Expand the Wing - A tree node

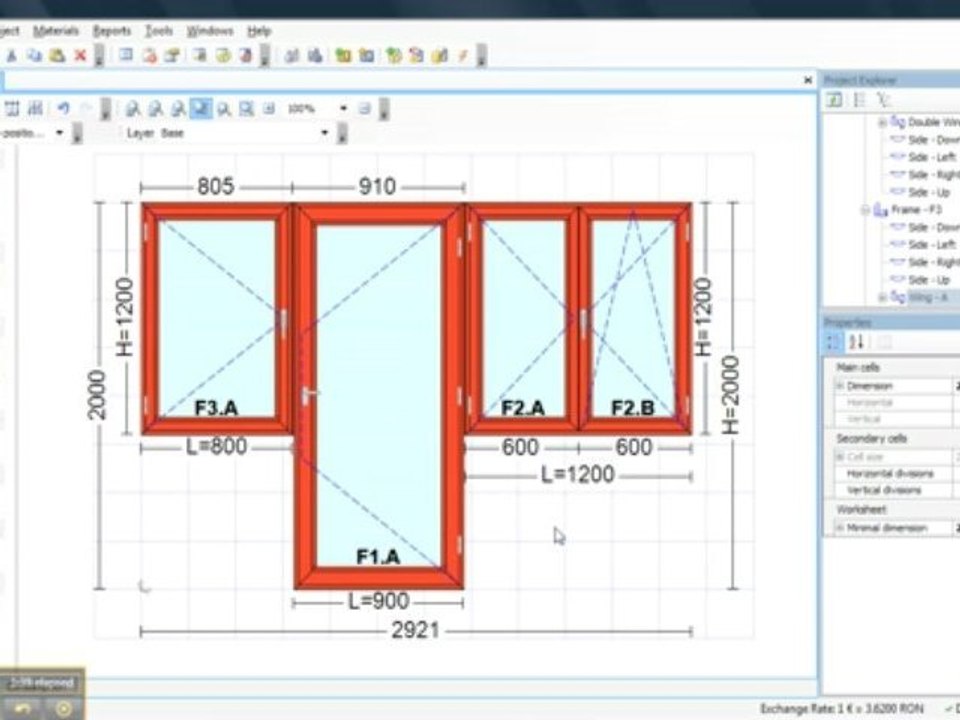pos(882,298)
